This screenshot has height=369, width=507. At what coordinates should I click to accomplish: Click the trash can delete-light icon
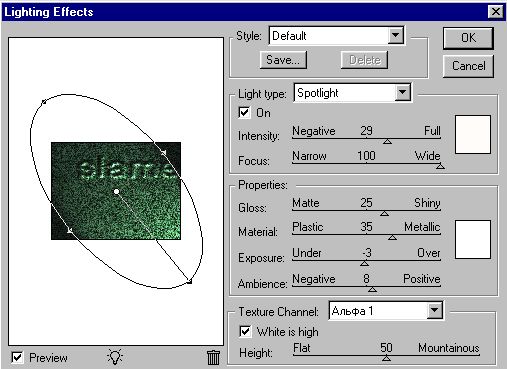tap(213, 357)
